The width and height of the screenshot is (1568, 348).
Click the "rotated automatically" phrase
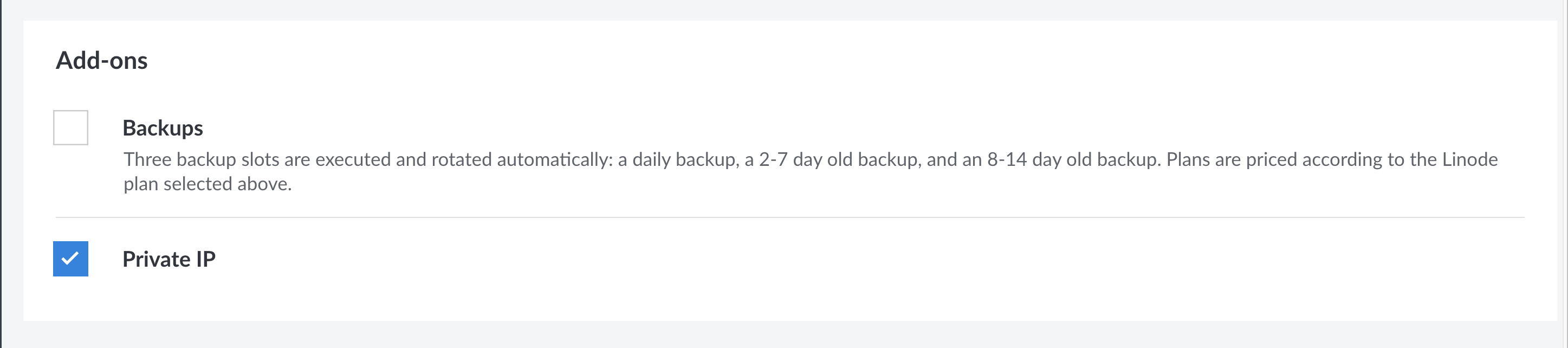521,160
